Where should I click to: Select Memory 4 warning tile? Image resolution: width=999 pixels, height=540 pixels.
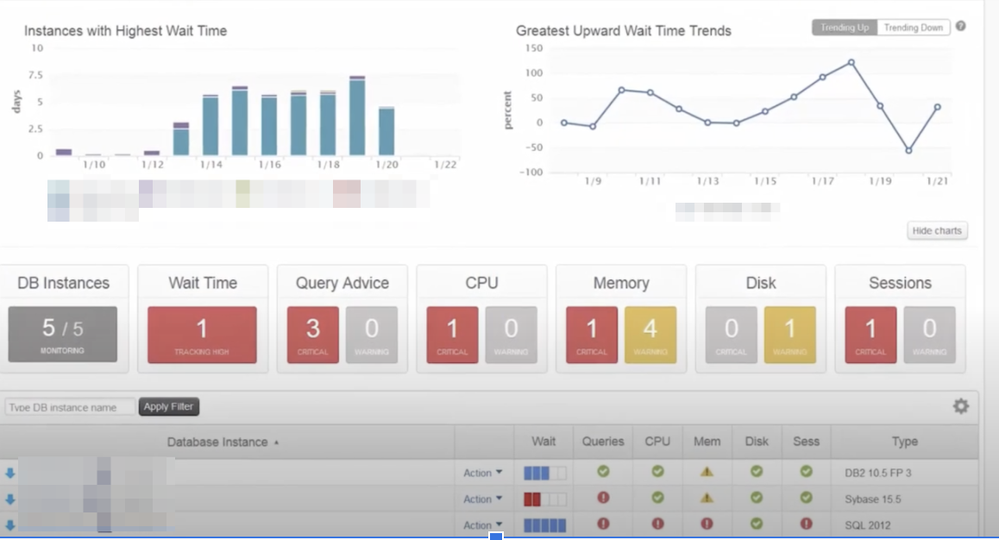tap(650, 335)
